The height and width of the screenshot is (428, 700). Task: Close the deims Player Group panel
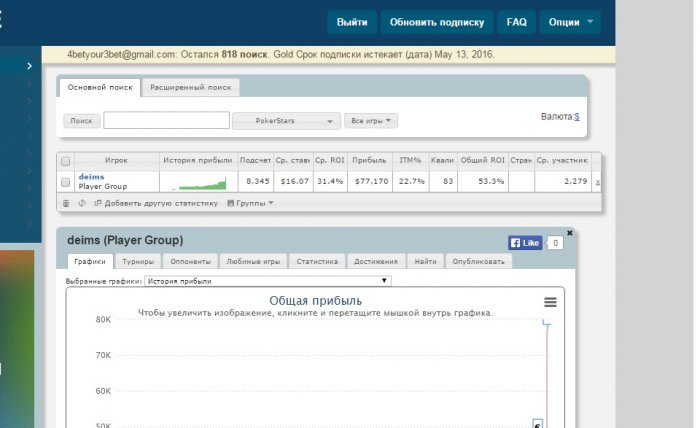[x=570, y=233]
